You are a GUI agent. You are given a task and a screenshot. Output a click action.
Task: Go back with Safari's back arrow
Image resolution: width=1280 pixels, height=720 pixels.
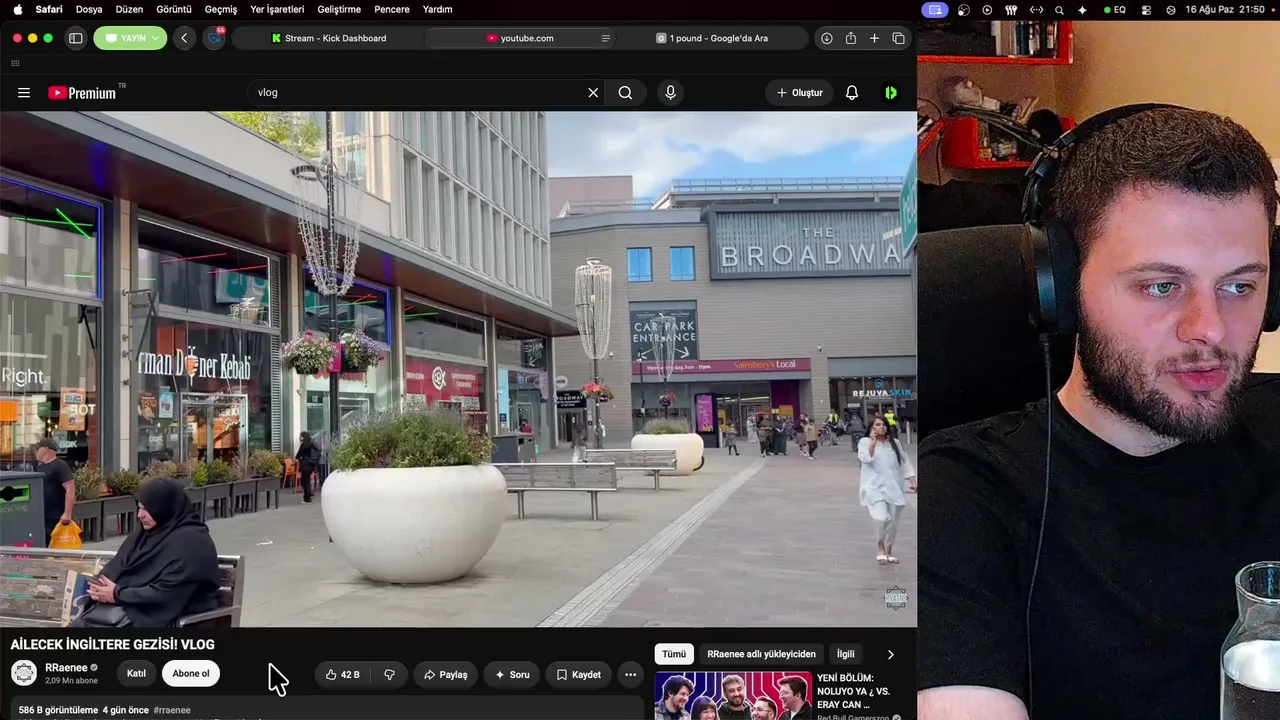pos(184,38)
